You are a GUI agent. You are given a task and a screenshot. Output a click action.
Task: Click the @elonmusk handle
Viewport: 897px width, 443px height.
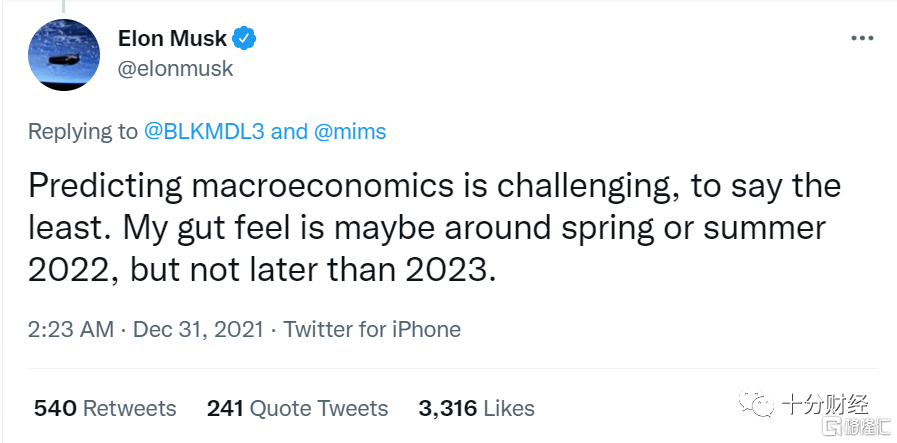pos(176,69)
